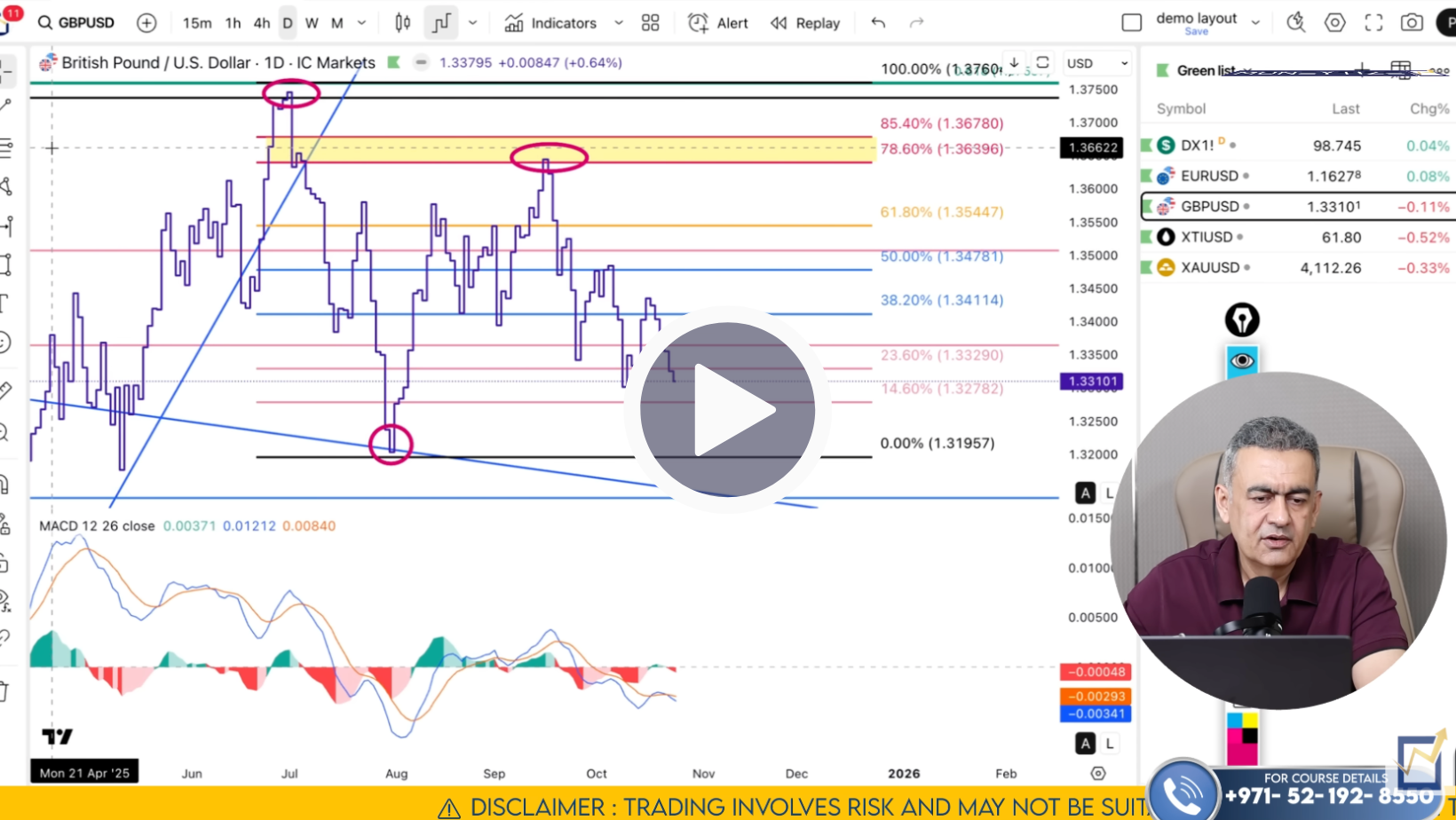Click the Save link under demo layout
The width and height of the screenshot is (1456, 820).
1196,32
